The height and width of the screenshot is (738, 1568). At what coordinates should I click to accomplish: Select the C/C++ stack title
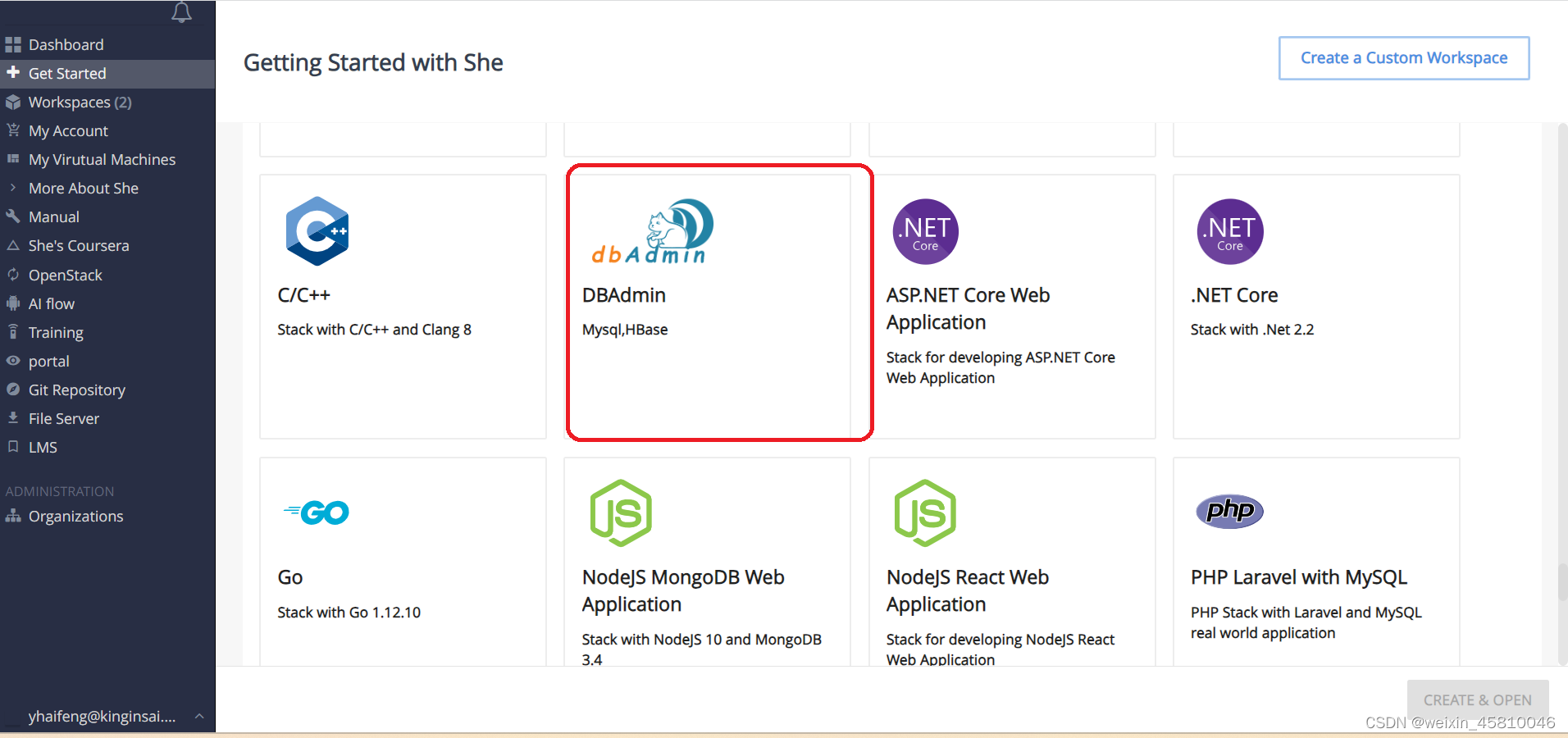(304, 295)
